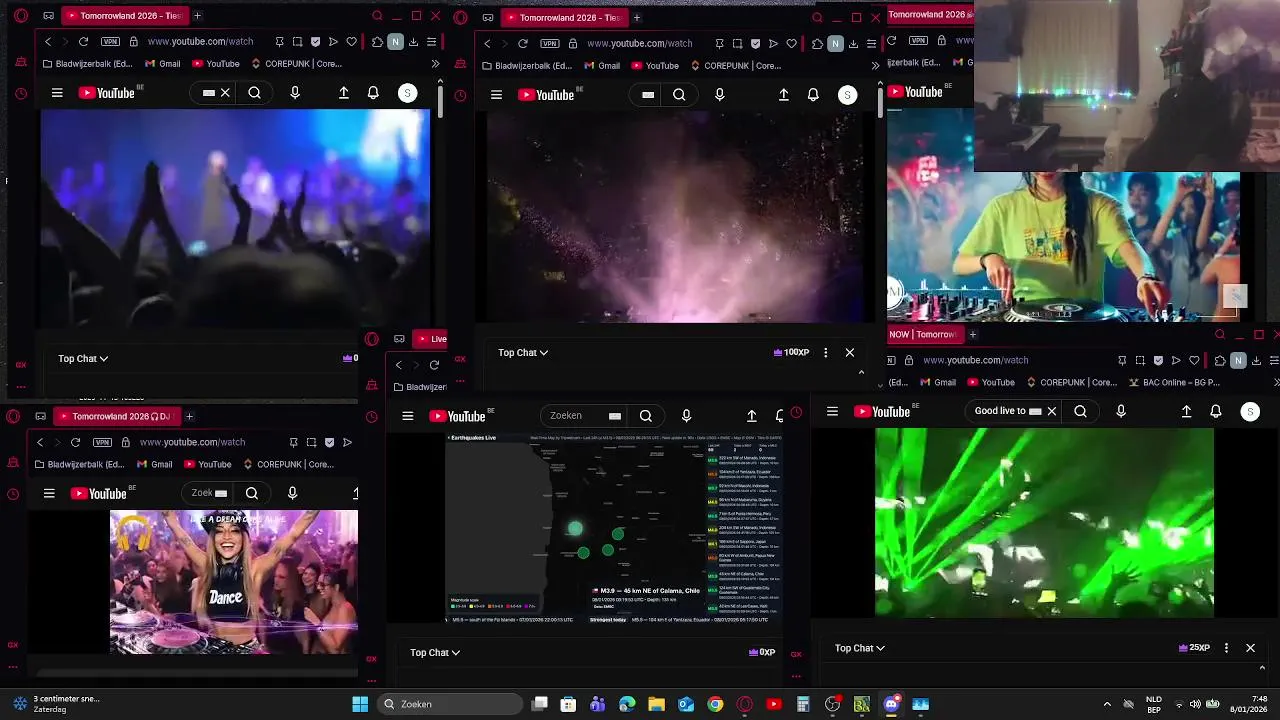This screenshot has height=720, width=1280.
Task: Open Discord from the taskbar
Action: pos(891,704)
